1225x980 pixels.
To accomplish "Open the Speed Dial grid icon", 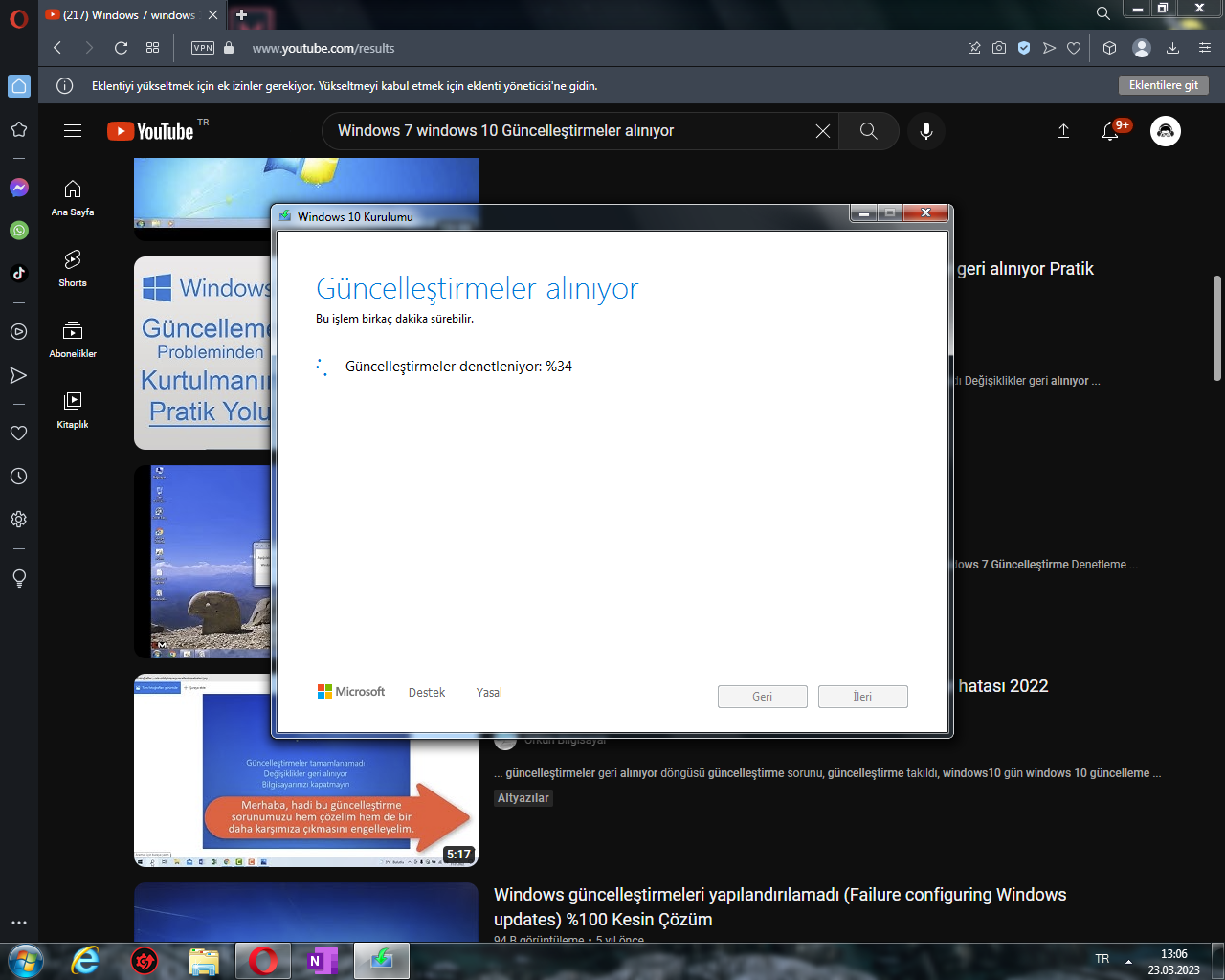I will tap(152, 48).
